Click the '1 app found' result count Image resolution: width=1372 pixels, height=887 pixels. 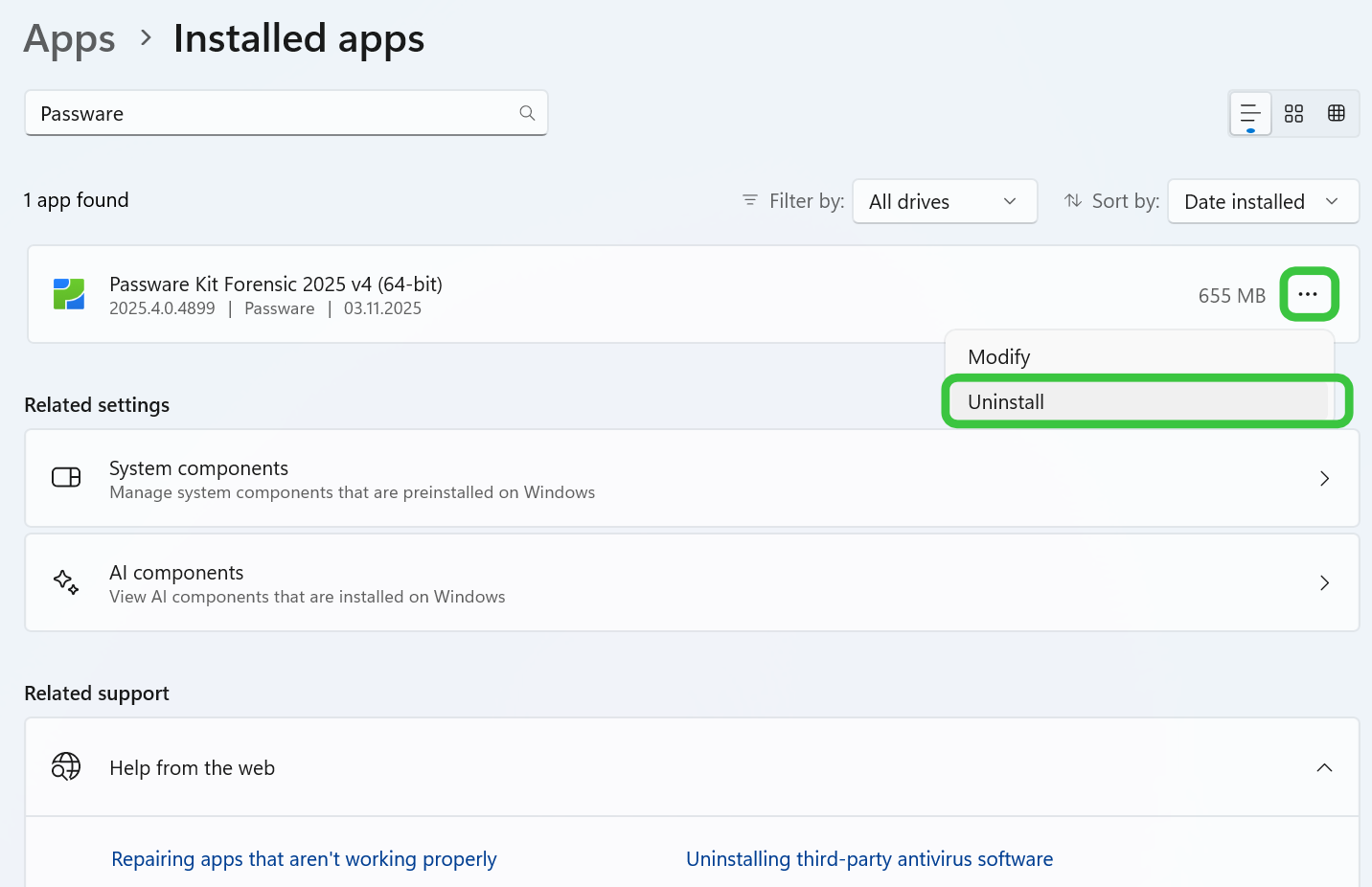pyautogui.click(x=76, y=200)
